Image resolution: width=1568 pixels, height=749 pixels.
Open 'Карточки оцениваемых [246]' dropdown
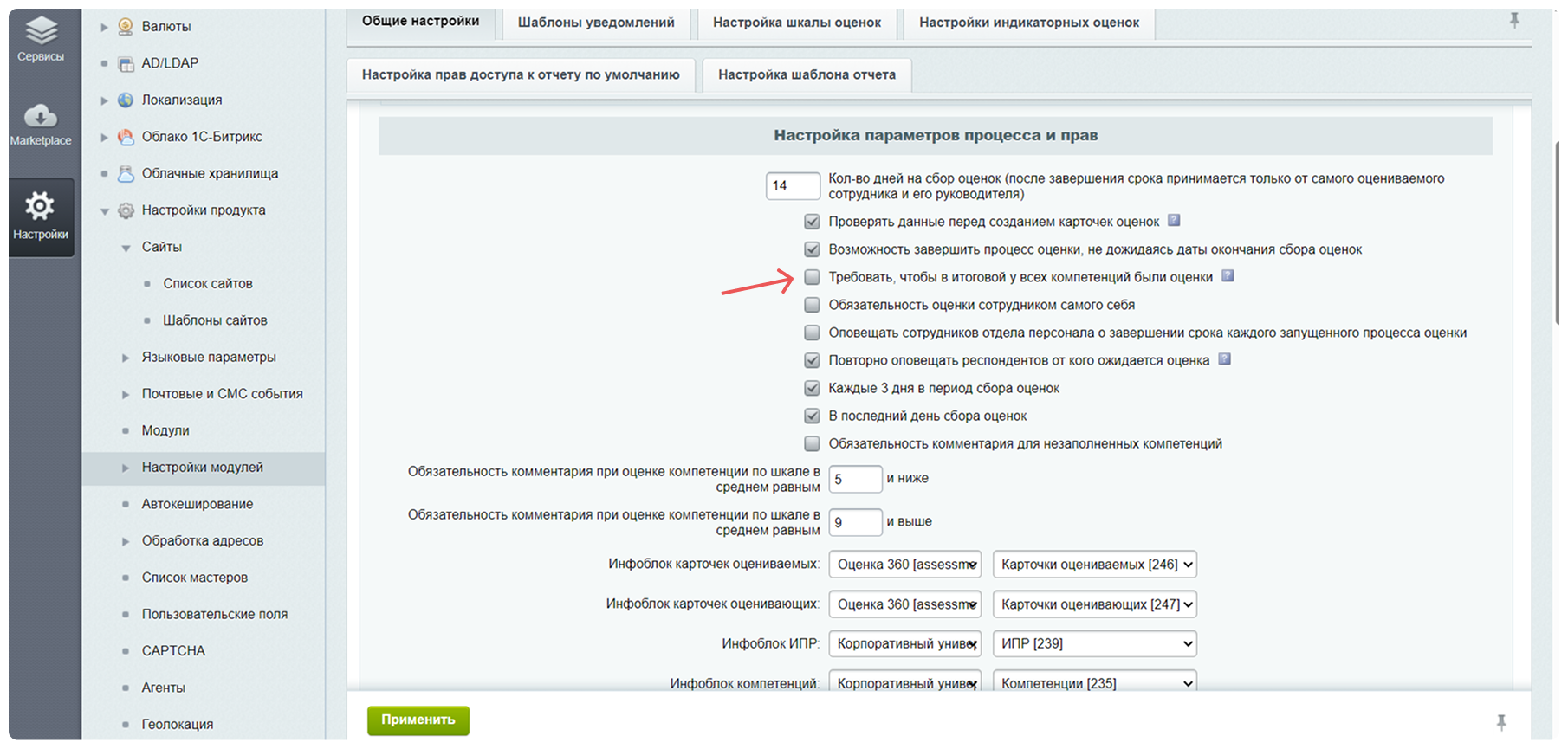1095,565
